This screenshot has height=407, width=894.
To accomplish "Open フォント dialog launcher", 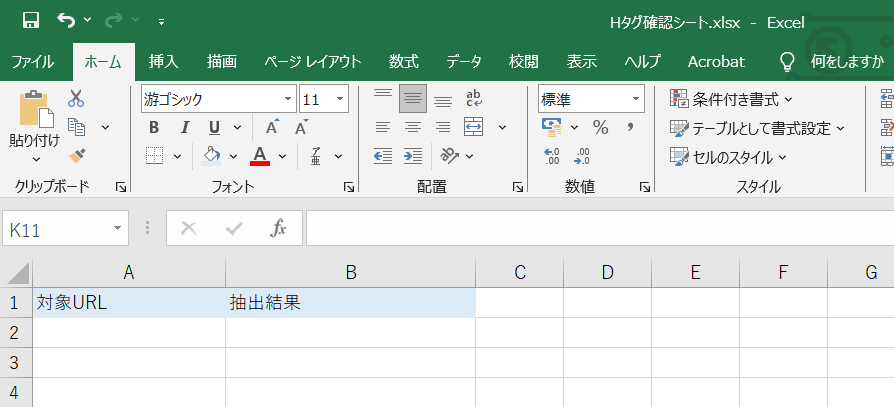I will pos(348,187).
